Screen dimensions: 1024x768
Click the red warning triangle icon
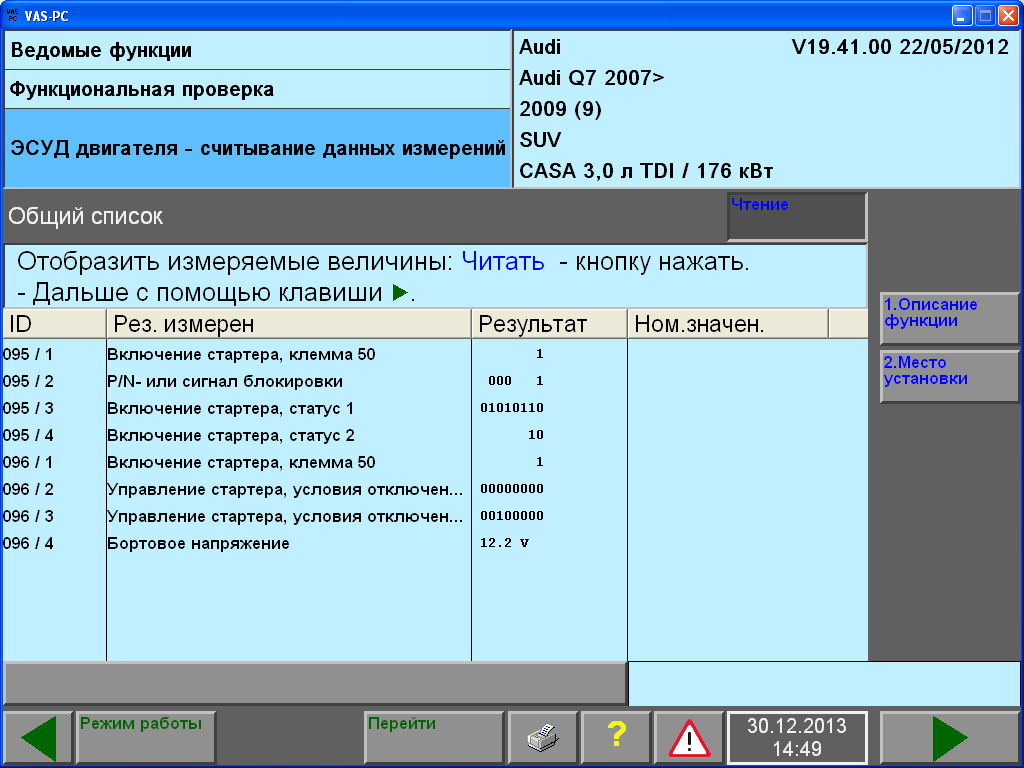point(689,738)
